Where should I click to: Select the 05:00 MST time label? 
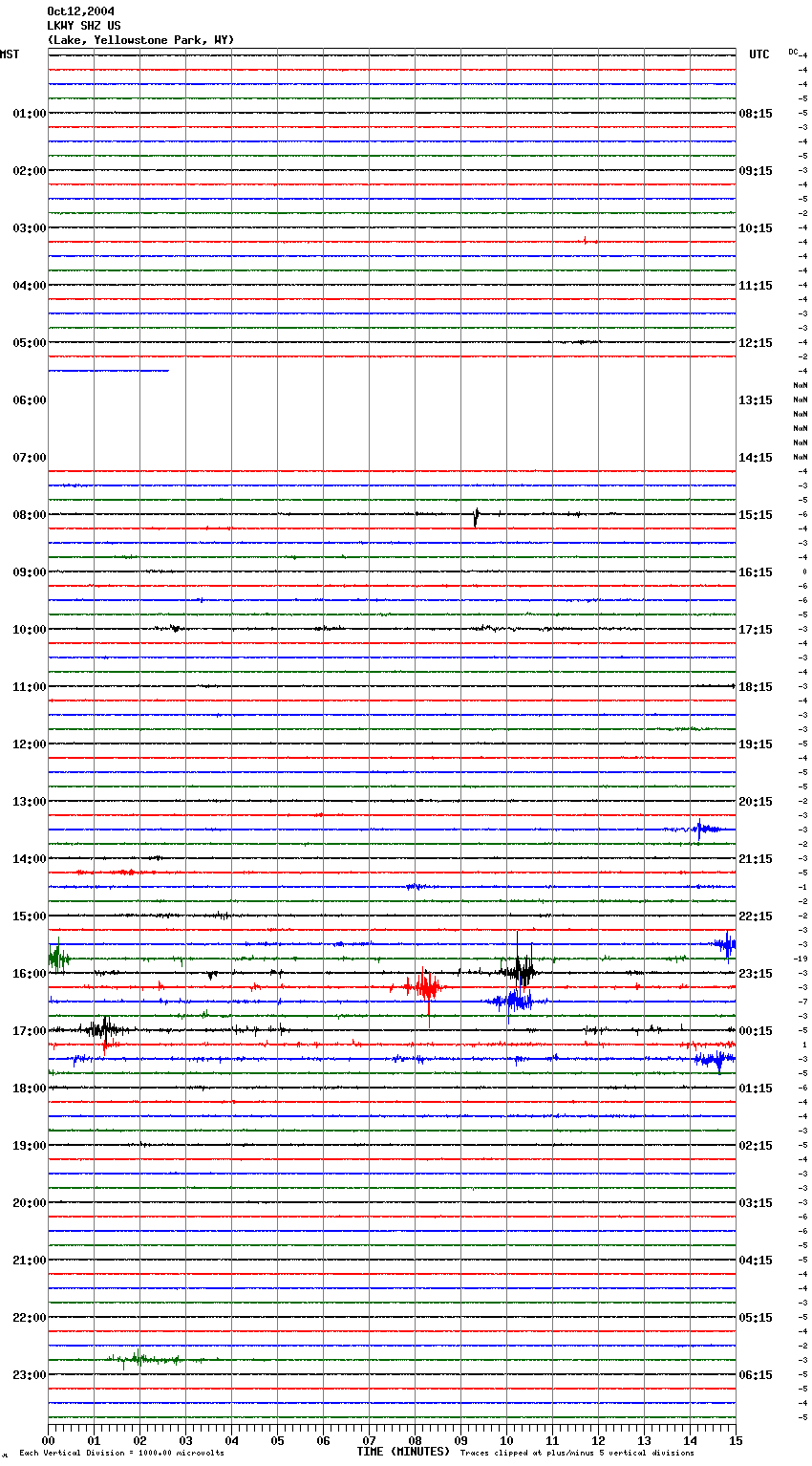coord(30,342)
